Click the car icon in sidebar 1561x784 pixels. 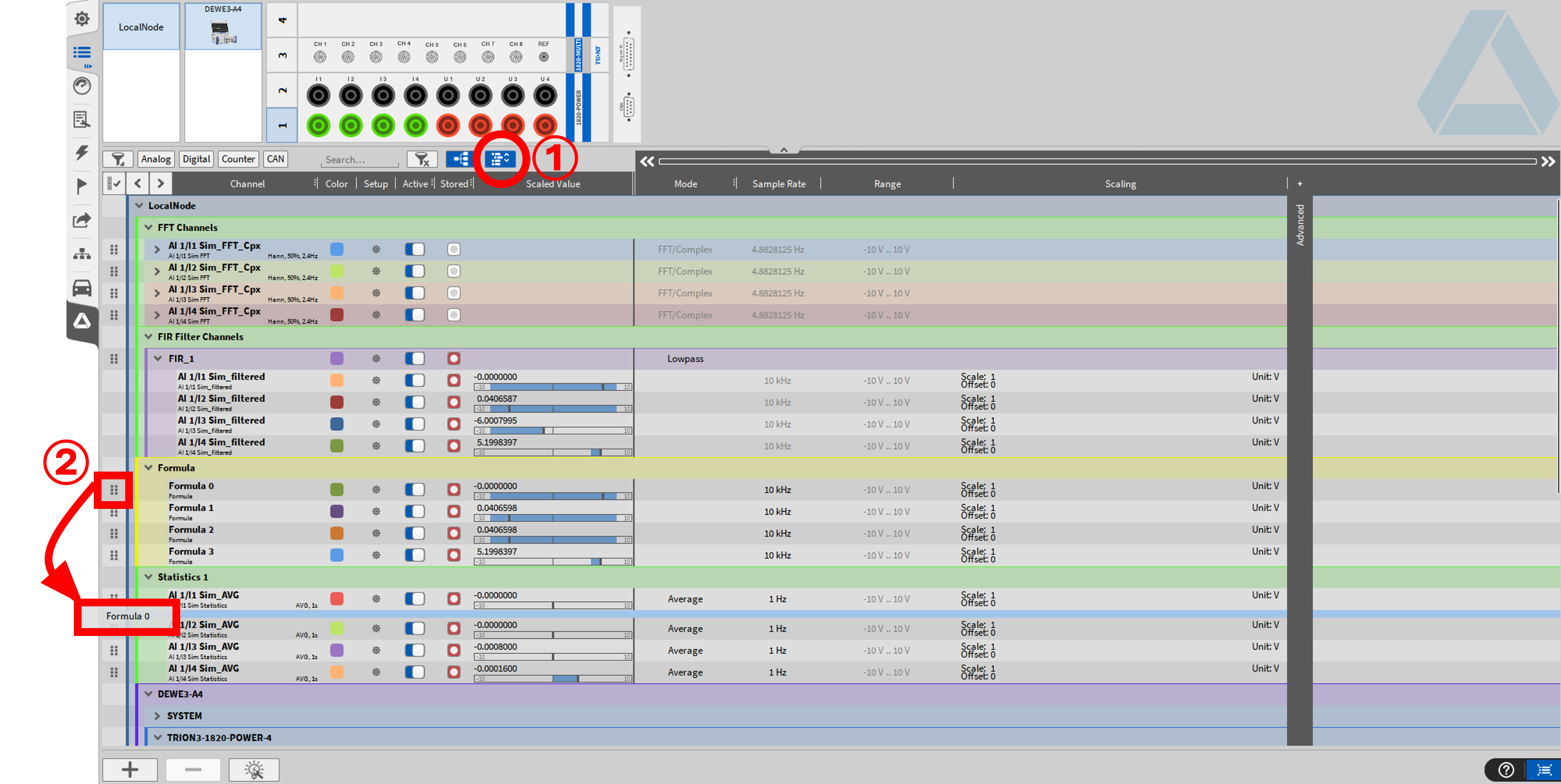click(82, 288)
